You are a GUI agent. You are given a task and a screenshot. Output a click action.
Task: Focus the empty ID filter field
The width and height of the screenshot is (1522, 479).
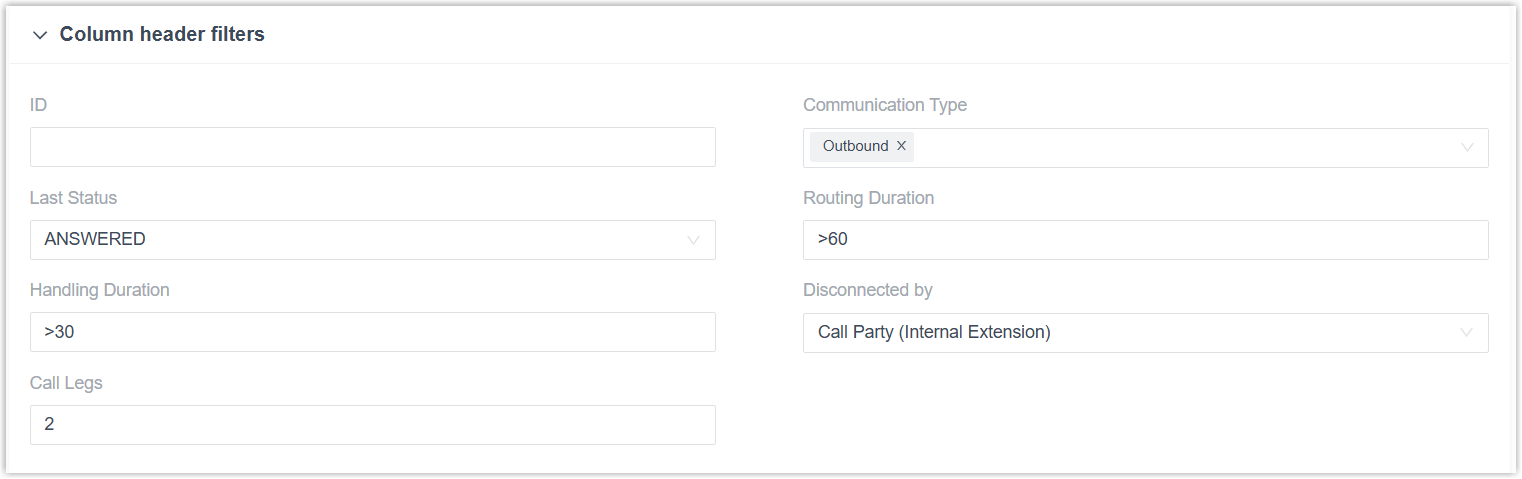[x=372, y=147]
